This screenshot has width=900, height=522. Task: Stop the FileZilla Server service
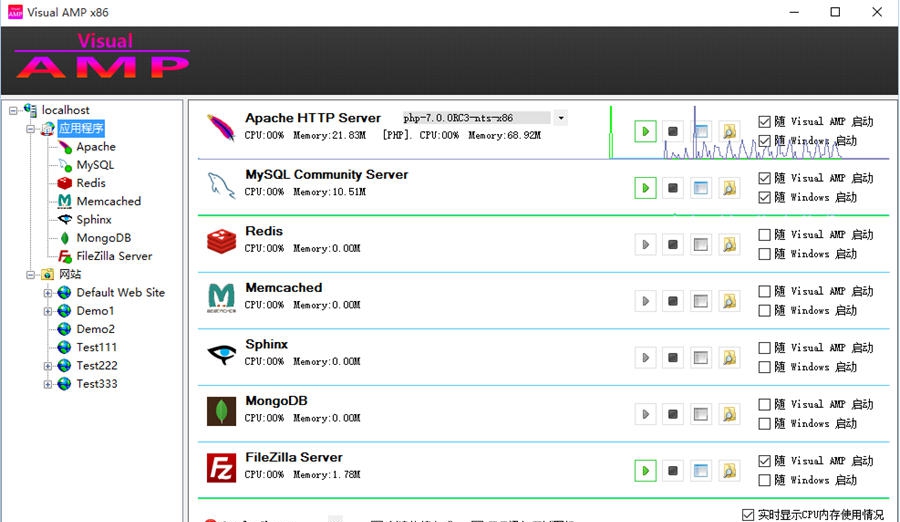673,471
